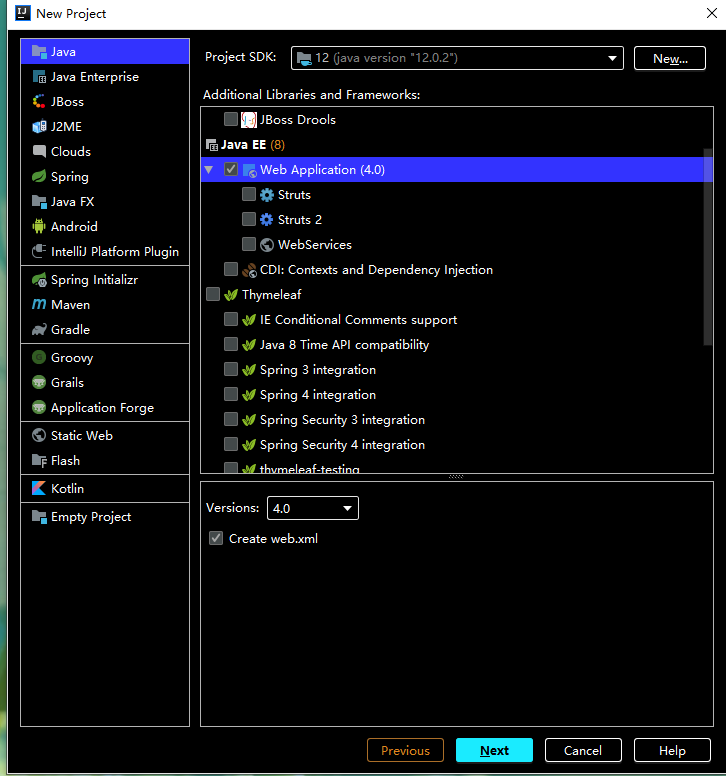Image resolution: width=726 pixels, height=776 pixels.
Task: Click the Web Application framework icon
Action: (x=250, y=170)
